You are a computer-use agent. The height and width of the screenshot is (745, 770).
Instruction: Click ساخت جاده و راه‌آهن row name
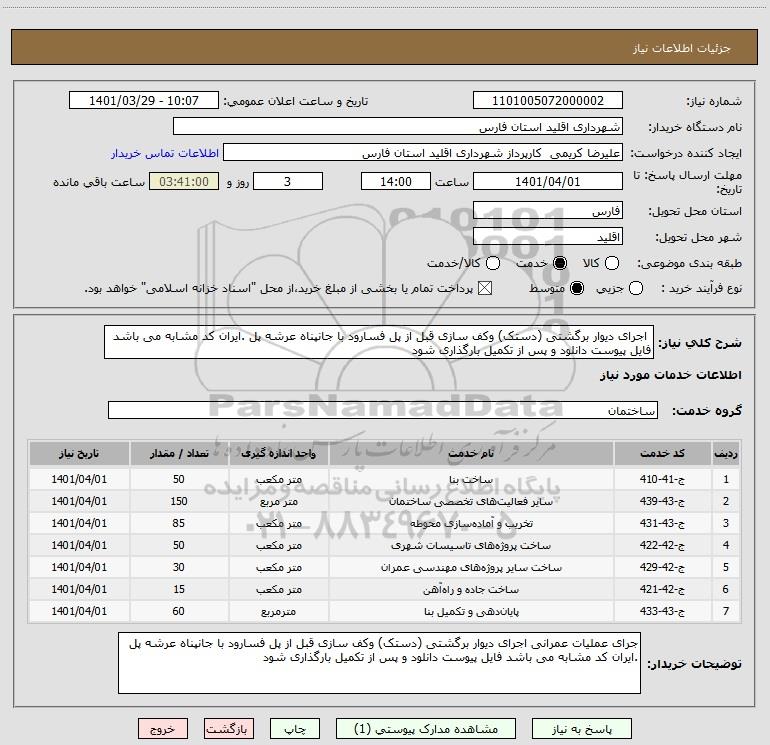point(471,589)
